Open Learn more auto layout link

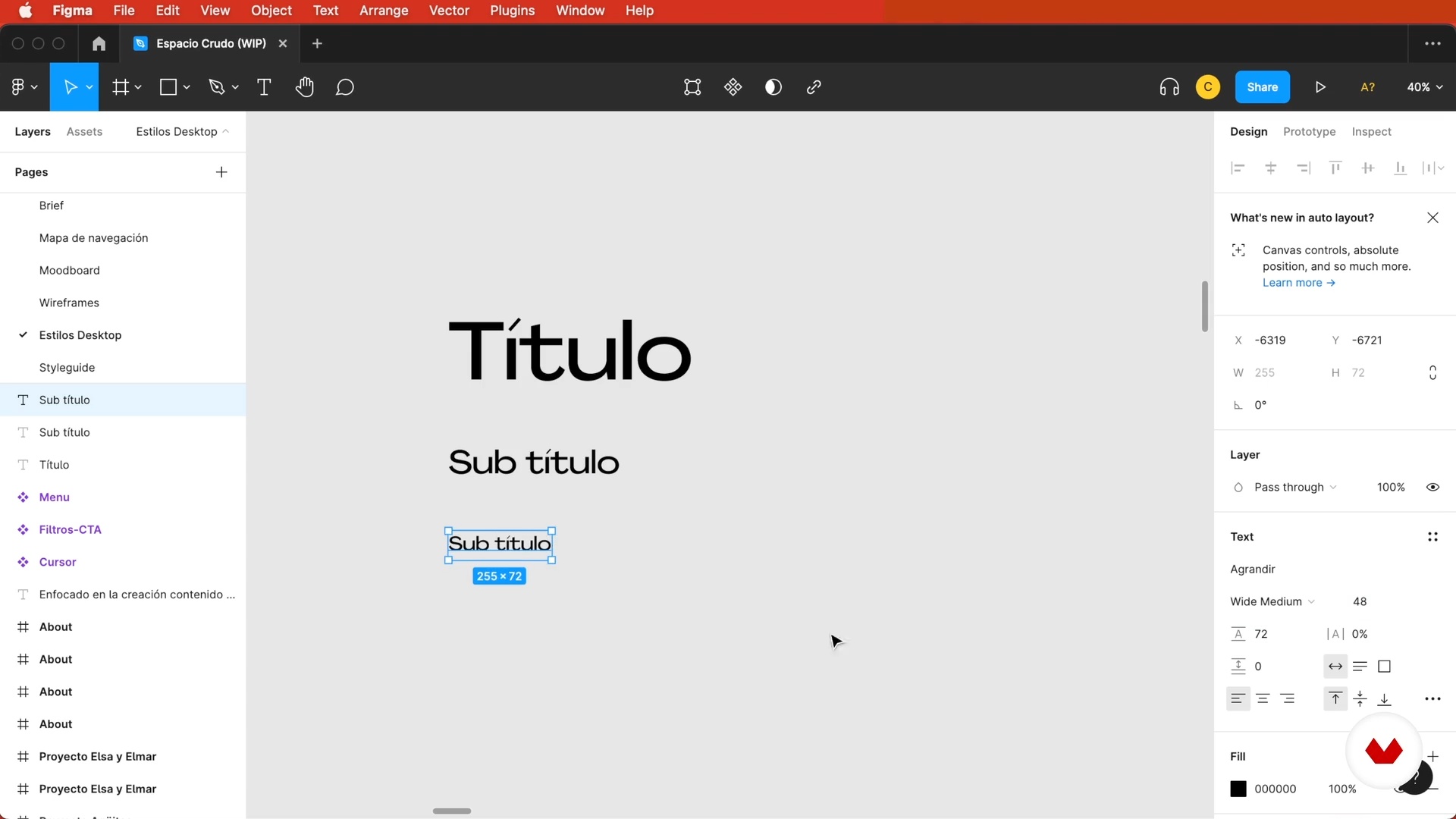coord(1299,283)
